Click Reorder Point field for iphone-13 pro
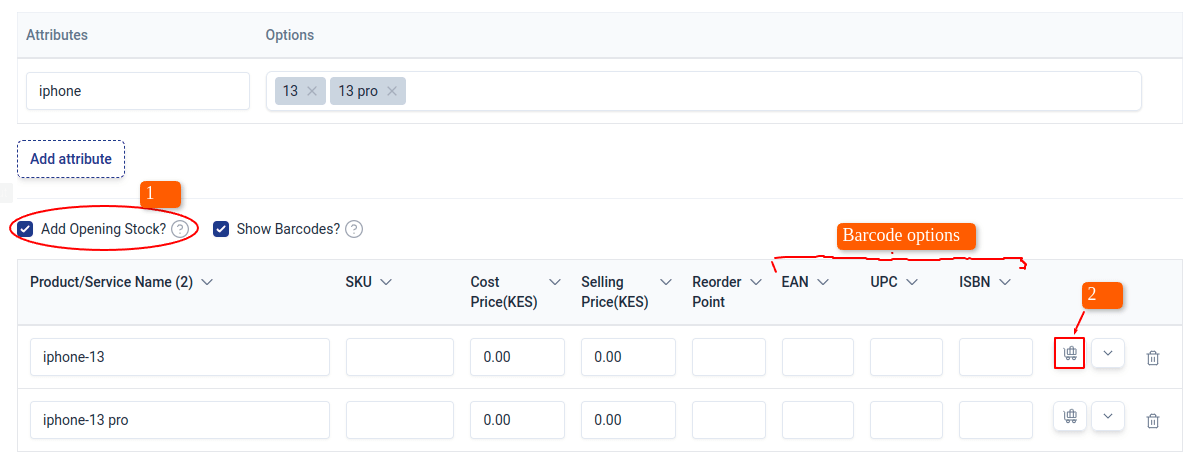This screenshot has height=453, width=1187. [x=728, y=420]
